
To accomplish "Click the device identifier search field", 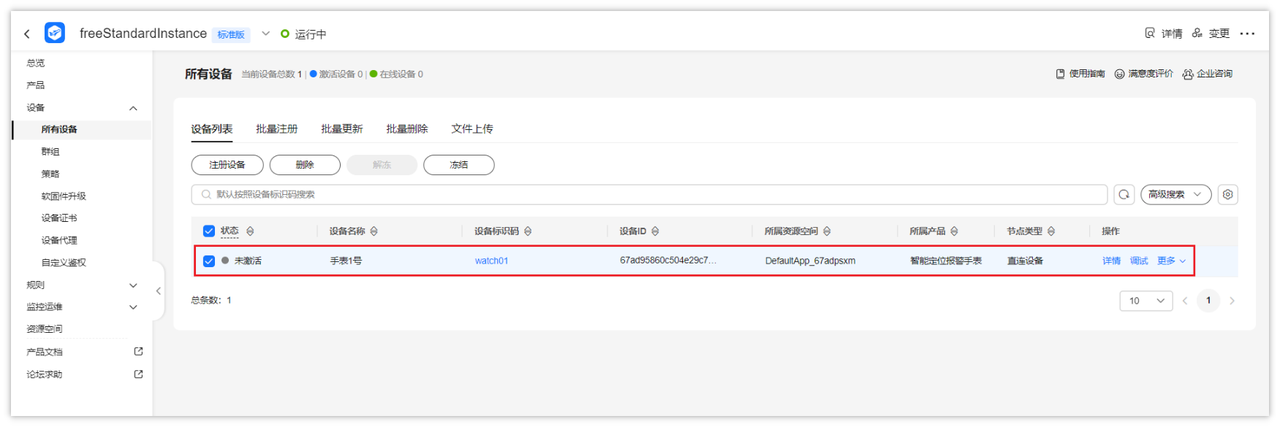I will 649,194.
